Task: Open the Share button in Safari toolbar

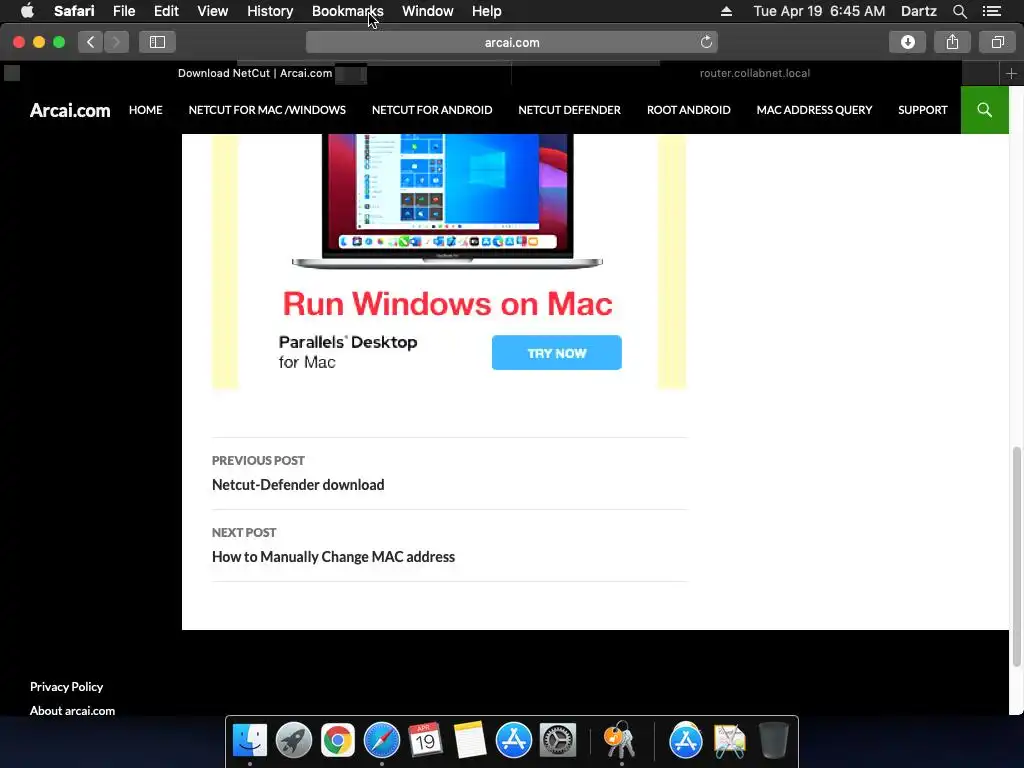Action: tap(952, 42)
